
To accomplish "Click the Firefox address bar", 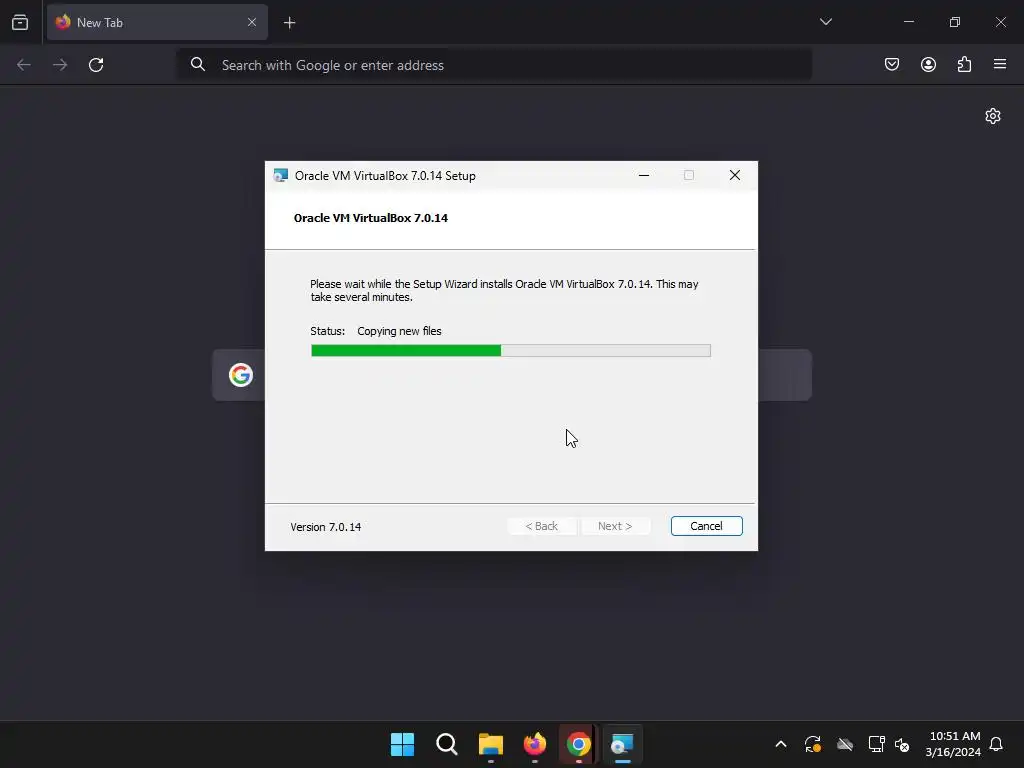I will (x=494, y=65).
